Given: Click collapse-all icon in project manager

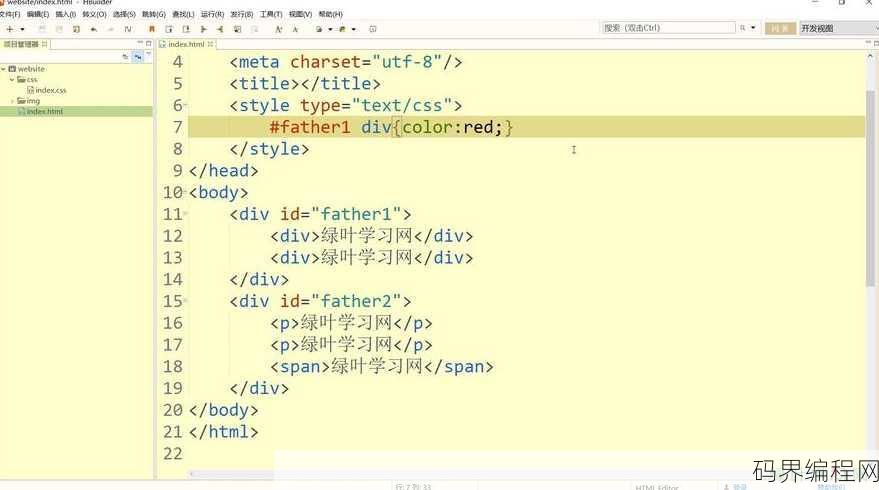Looking at the screenshot, I should click(125, 57).
